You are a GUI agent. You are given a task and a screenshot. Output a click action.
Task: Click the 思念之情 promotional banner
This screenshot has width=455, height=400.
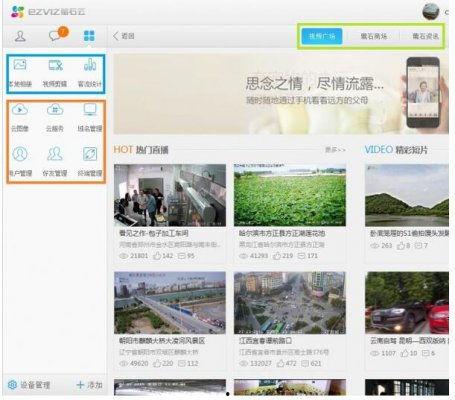click(281, 94)
